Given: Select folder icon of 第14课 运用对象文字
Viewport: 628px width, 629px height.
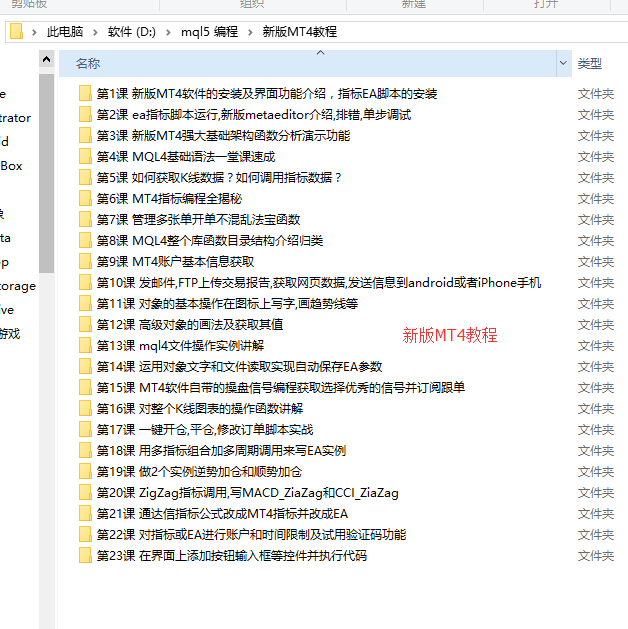Looking at the screenshot, I should click(85, 366).
